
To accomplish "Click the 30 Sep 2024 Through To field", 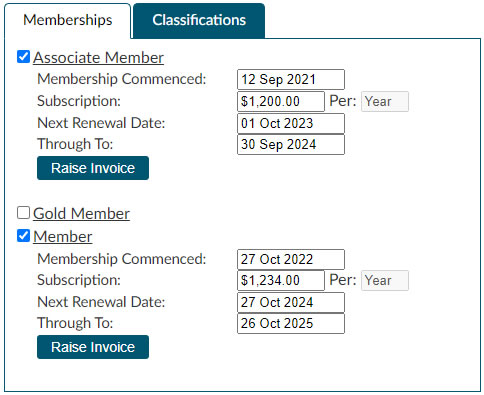I will (291, 144).
